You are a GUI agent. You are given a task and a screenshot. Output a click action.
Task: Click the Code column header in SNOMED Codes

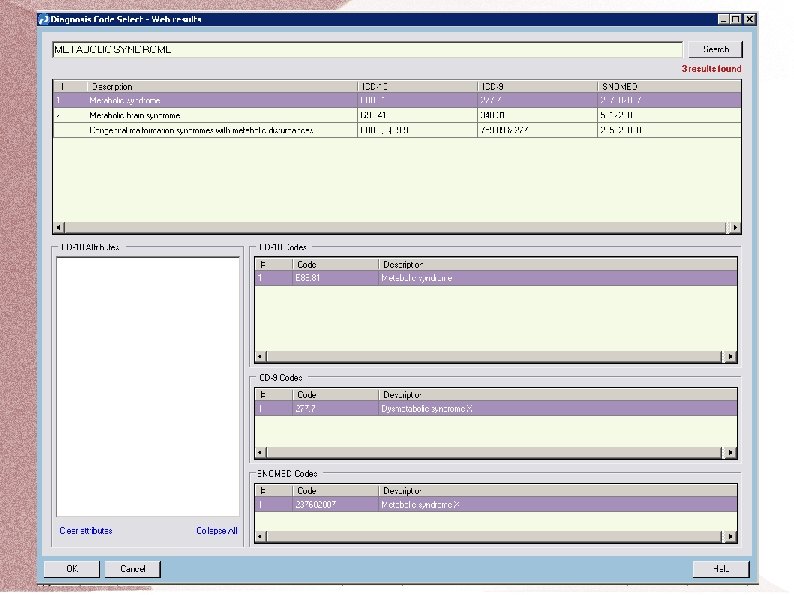(x=335, y=491)
